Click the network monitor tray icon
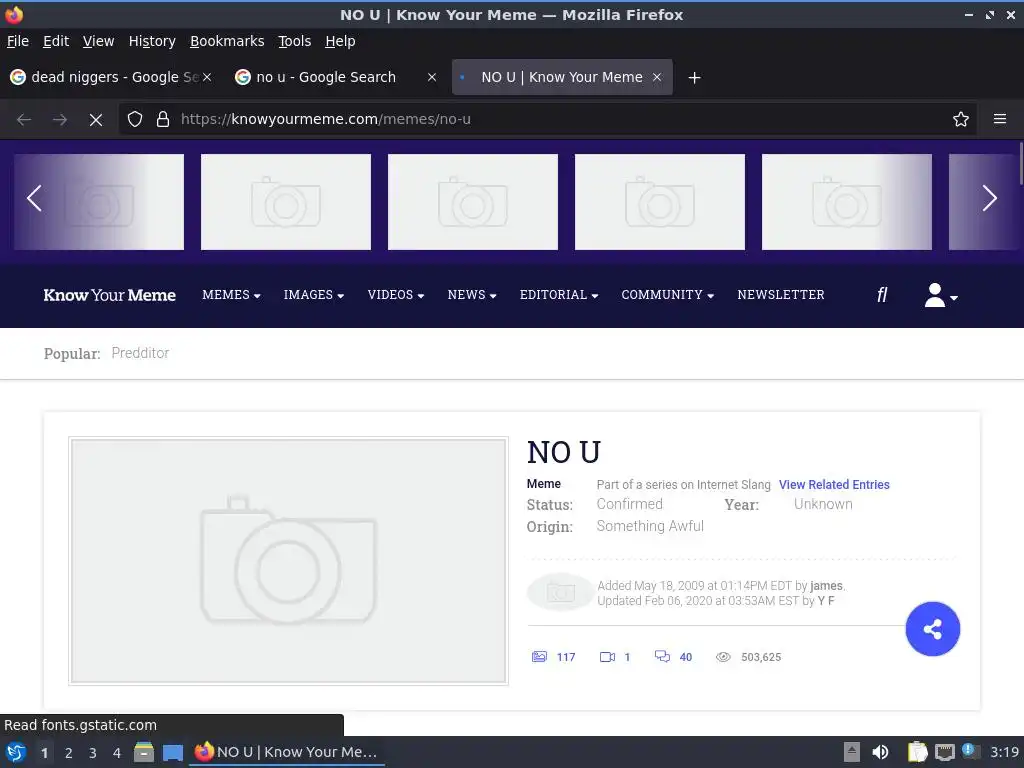Image resolution: width=1024 pixels, height=768 pixels. [x=944, y=752]
